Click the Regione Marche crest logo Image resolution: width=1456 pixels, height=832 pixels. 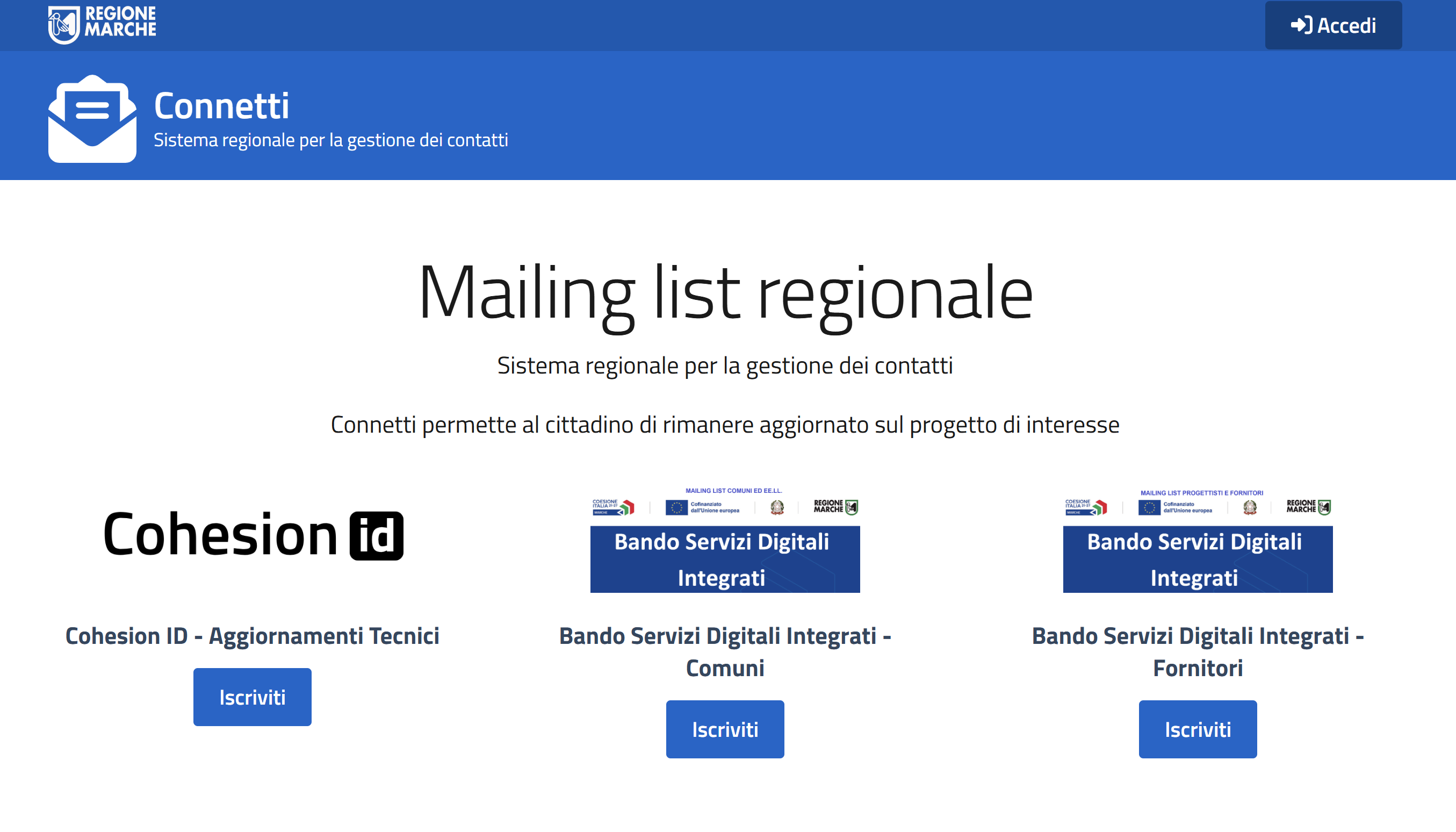[63, 24]
